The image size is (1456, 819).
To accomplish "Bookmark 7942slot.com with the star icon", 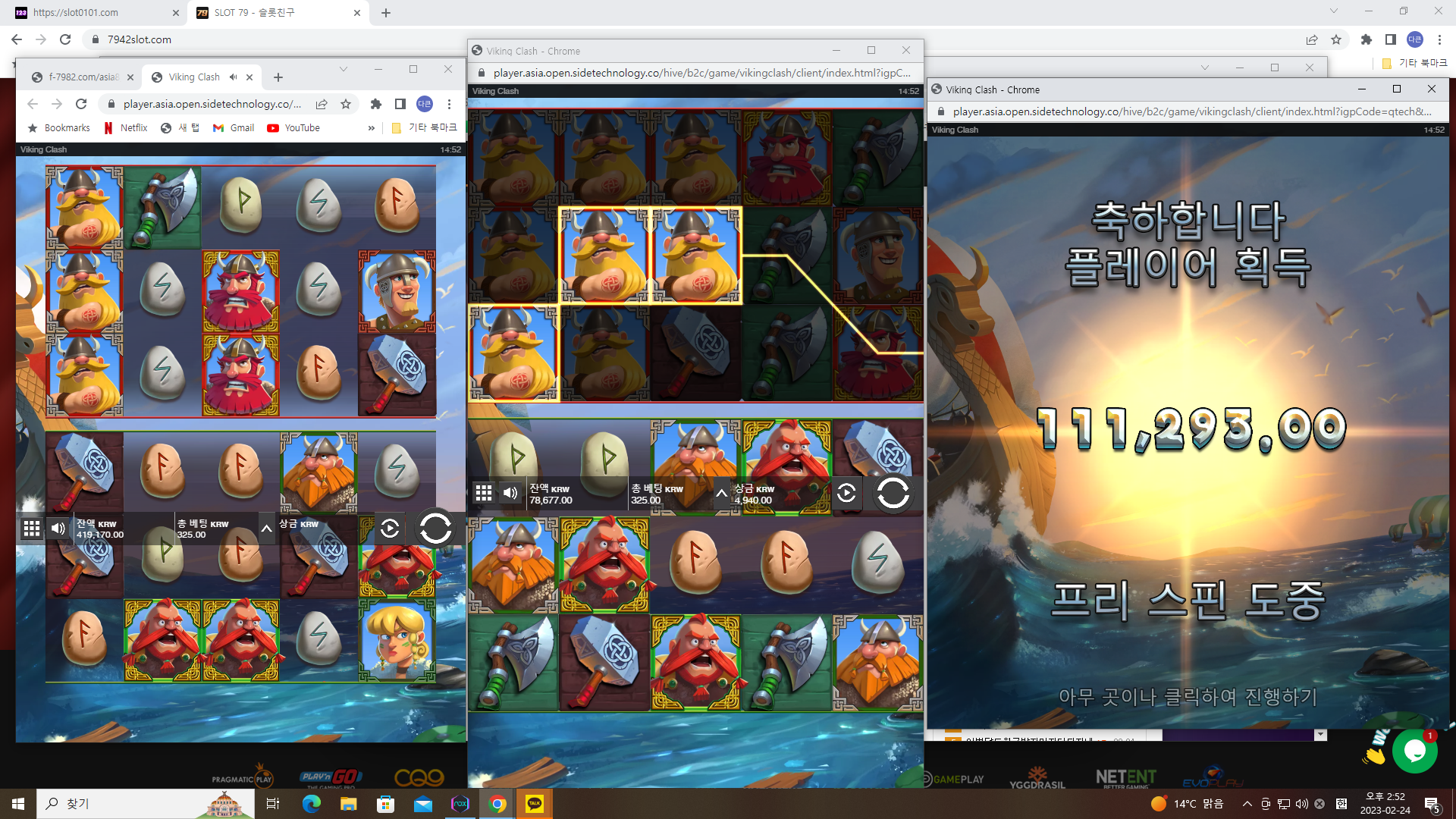I will (1336, 39).
